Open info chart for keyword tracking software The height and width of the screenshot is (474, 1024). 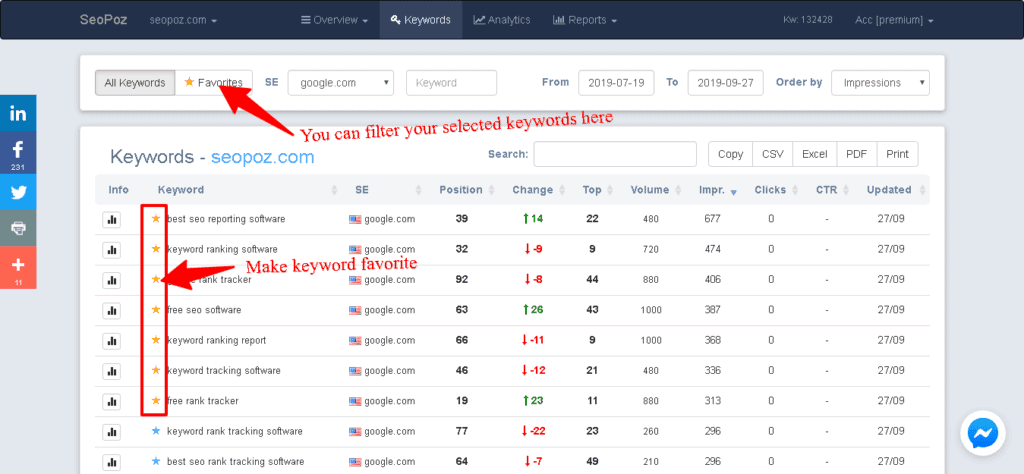(x=112, y=371)
